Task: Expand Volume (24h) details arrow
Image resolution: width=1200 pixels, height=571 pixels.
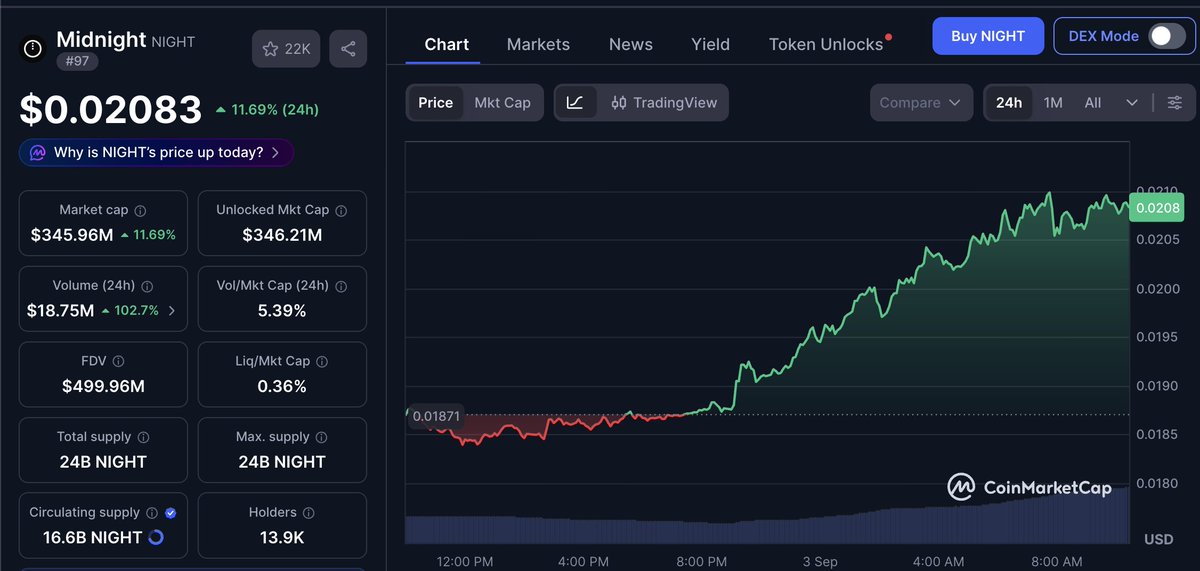Action: coord(172,311)
